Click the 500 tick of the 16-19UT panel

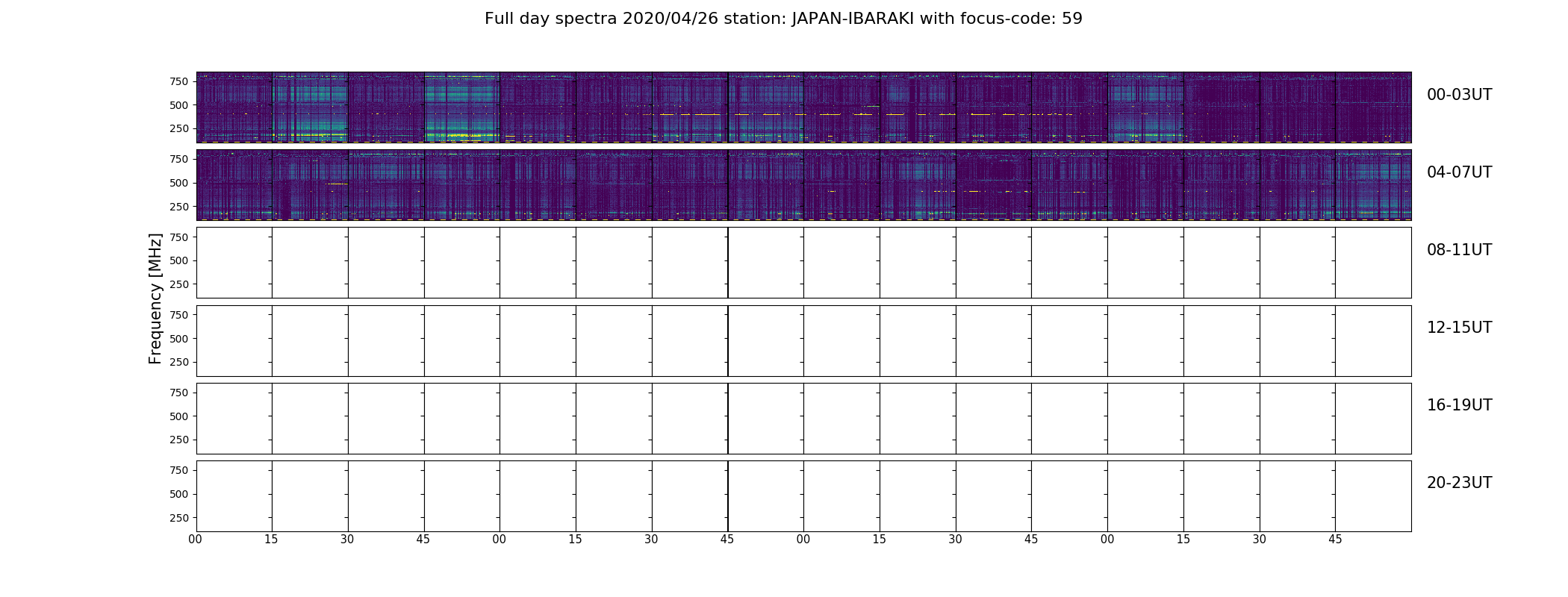pyautogui.click(x=179, y=416)
